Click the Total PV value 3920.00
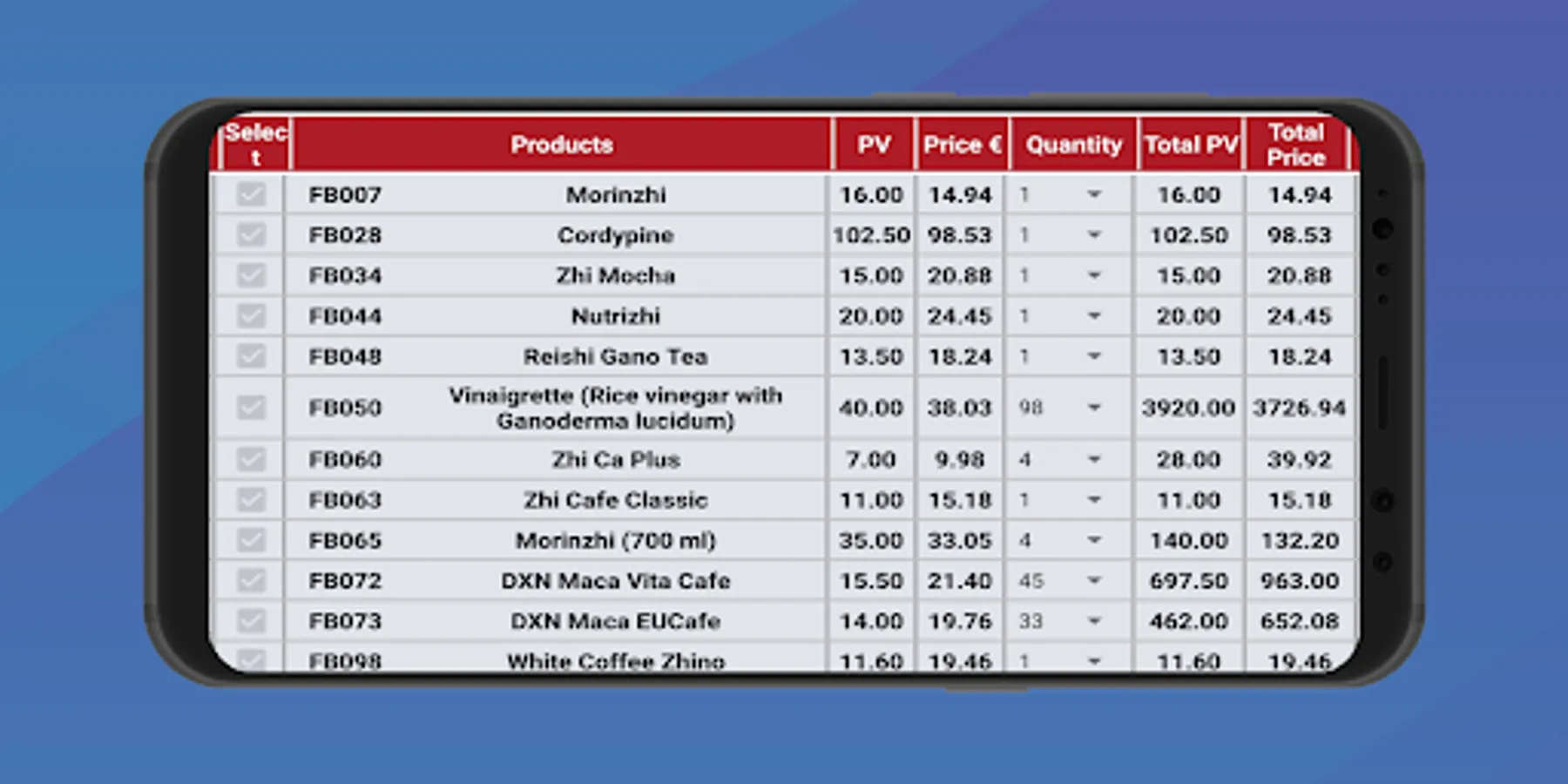1568x784 pixels. pyautogui.click(x=1189, y=408)
